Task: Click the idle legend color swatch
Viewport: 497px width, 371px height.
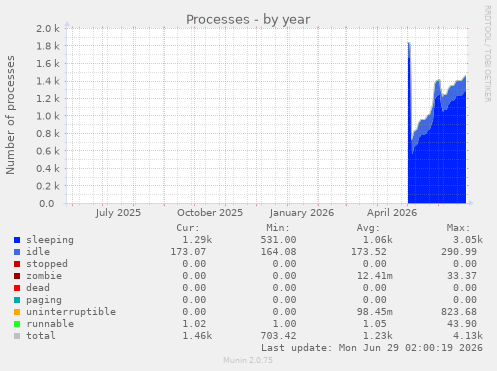Action: [x=17, y=252]
